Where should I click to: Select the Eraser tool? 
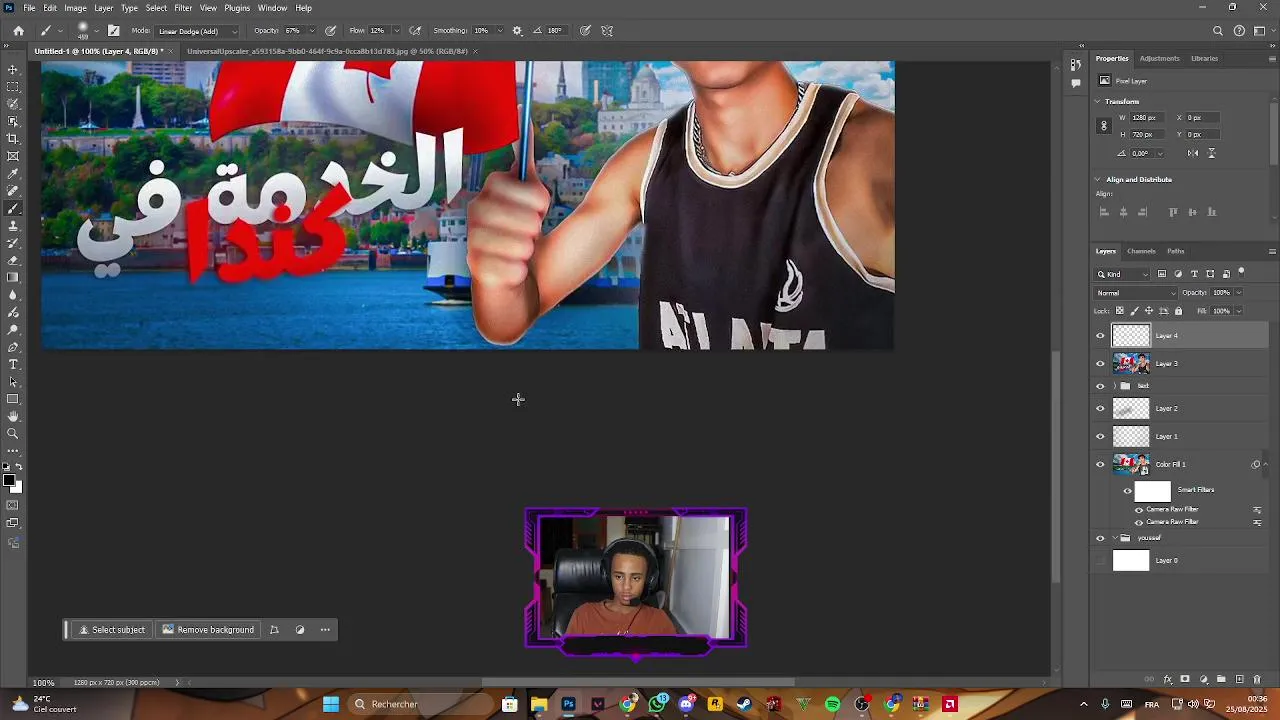[13, 260]
